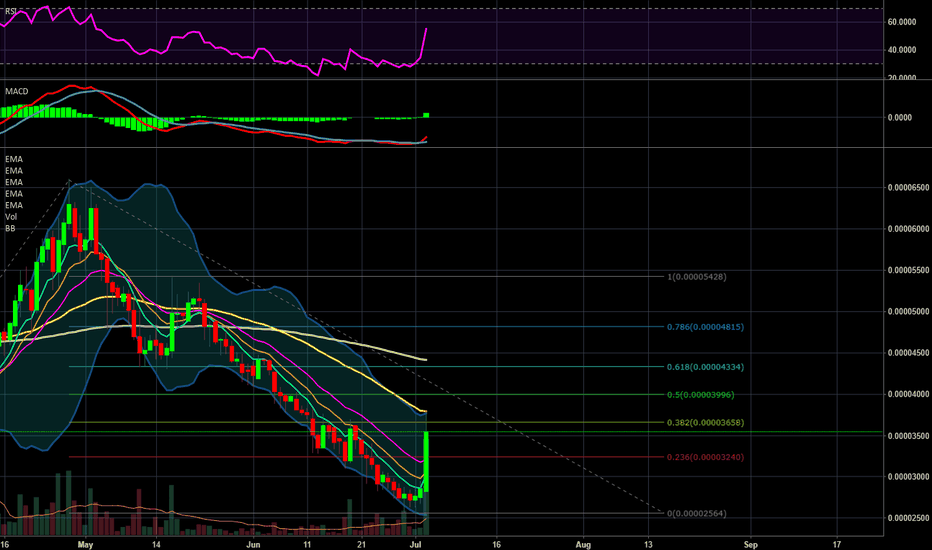Viewport: 932px width, 550px height.
Task: Select 0.00002500 on the price axis
Action: pyautogui.click(x=908, y=518)
